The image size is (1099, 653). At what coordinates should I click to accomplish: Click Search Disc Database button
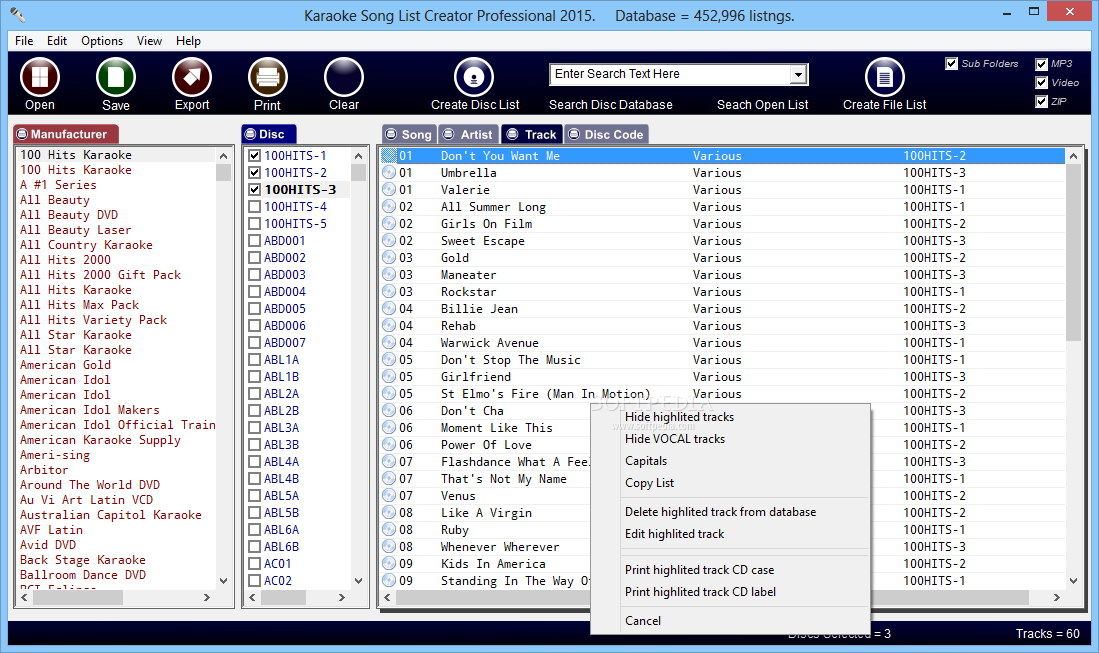[x=610, y=104]
